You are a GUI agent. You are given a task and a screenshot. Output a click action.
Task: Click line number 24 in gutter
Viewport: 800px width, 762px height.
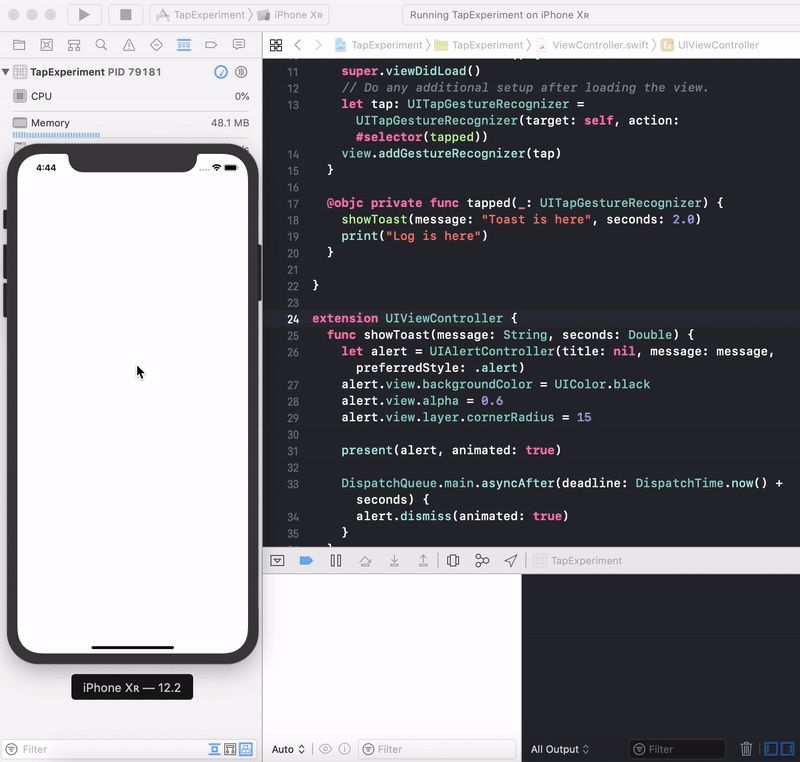coord(293,319)
